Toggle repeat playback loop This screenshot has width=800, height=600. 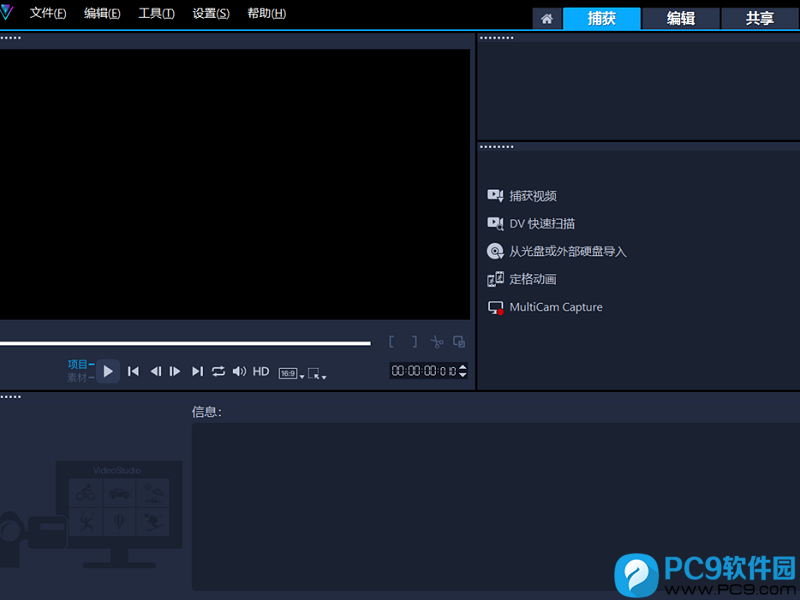218,371
